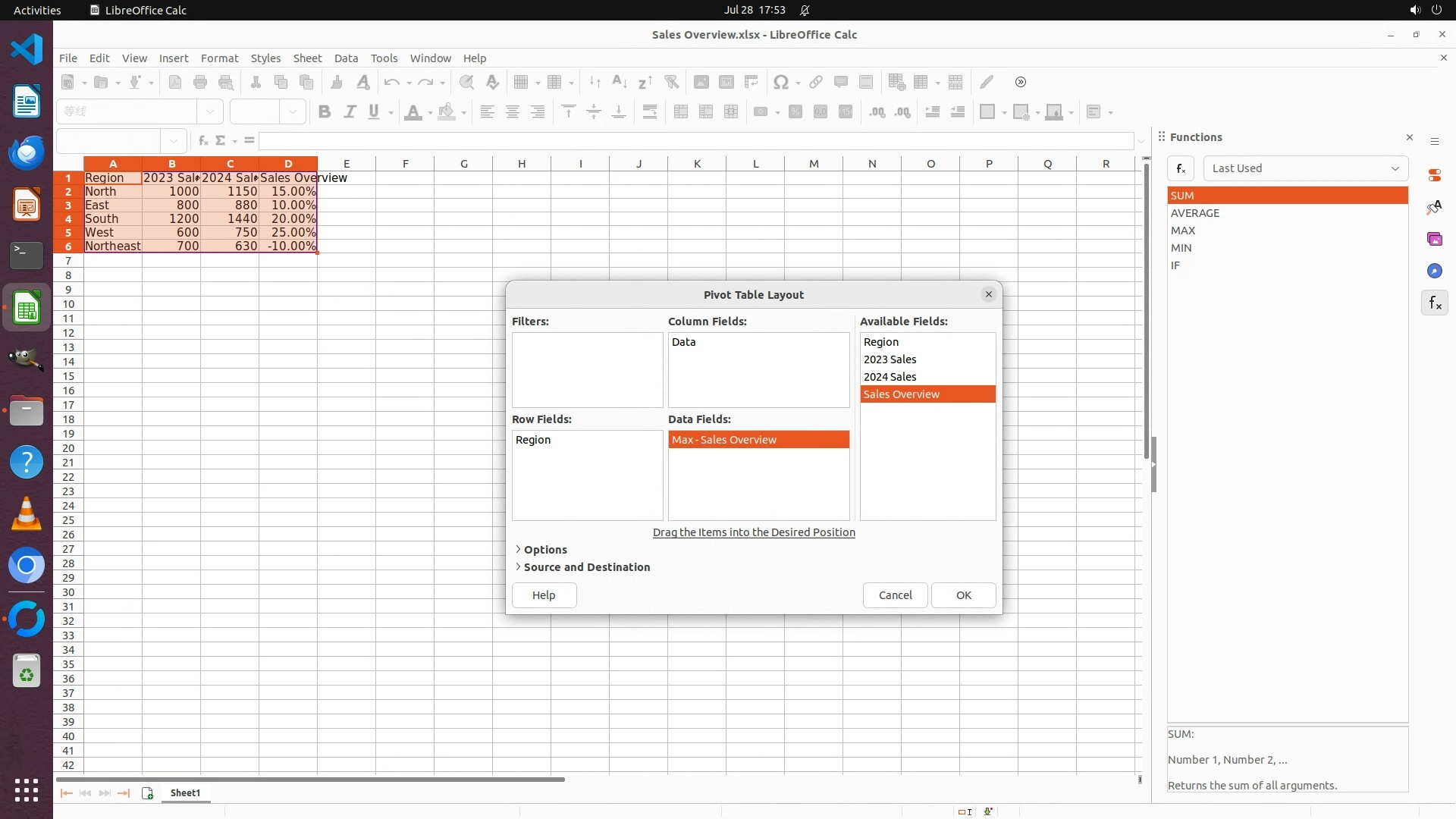Open sidebar settings hamburger menu
The width and height of the screenshot is (1456, 819).
[x=1434, y=142]
